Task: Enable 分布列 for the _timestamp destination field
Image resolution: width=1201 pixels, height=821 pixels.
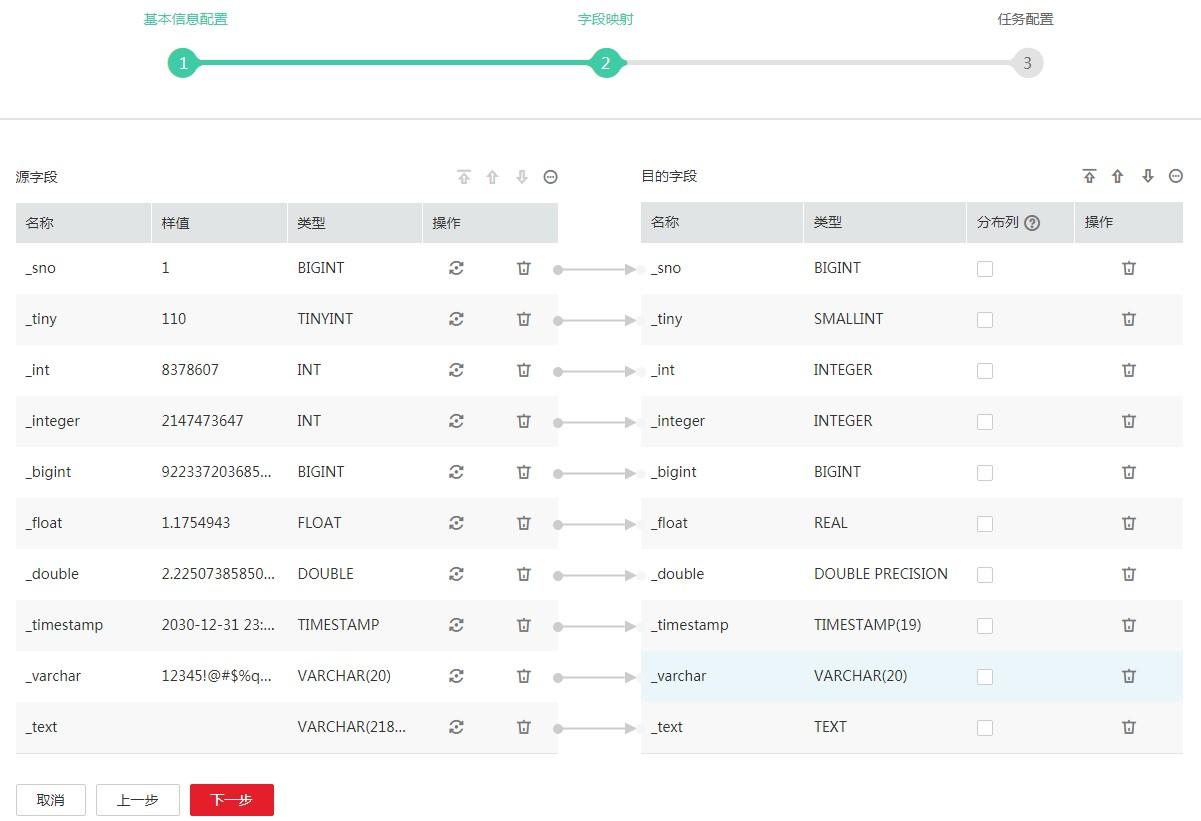Action: 984,625
